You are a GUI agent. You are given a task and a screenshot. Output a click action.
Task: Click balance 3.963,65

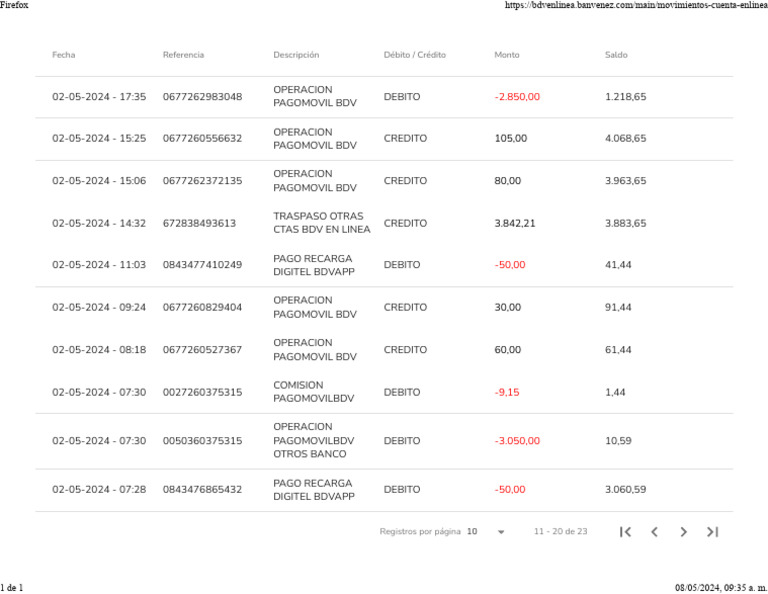625,181
